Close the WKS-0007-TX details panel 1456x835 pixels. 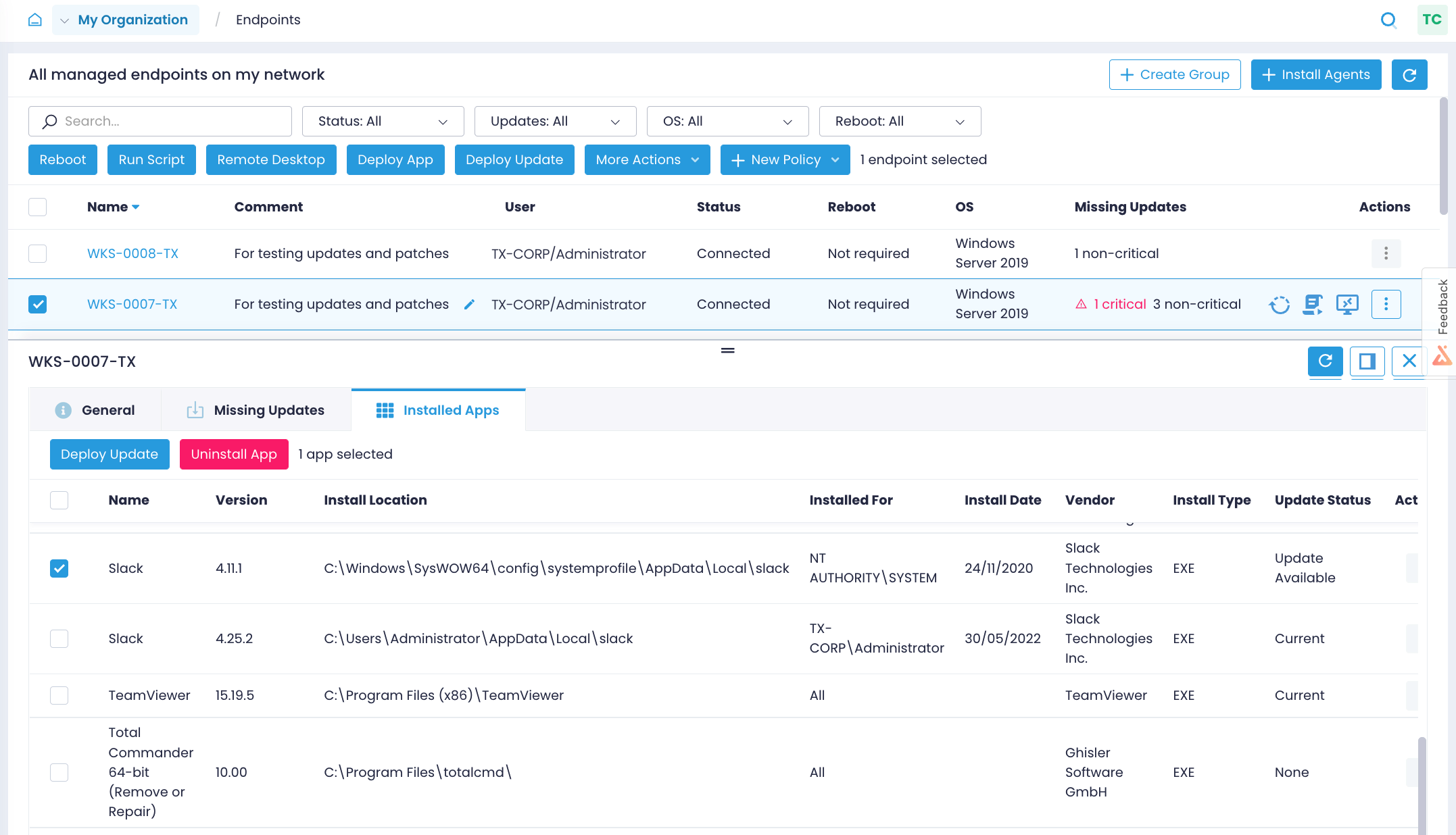[x=1409, y=361]
